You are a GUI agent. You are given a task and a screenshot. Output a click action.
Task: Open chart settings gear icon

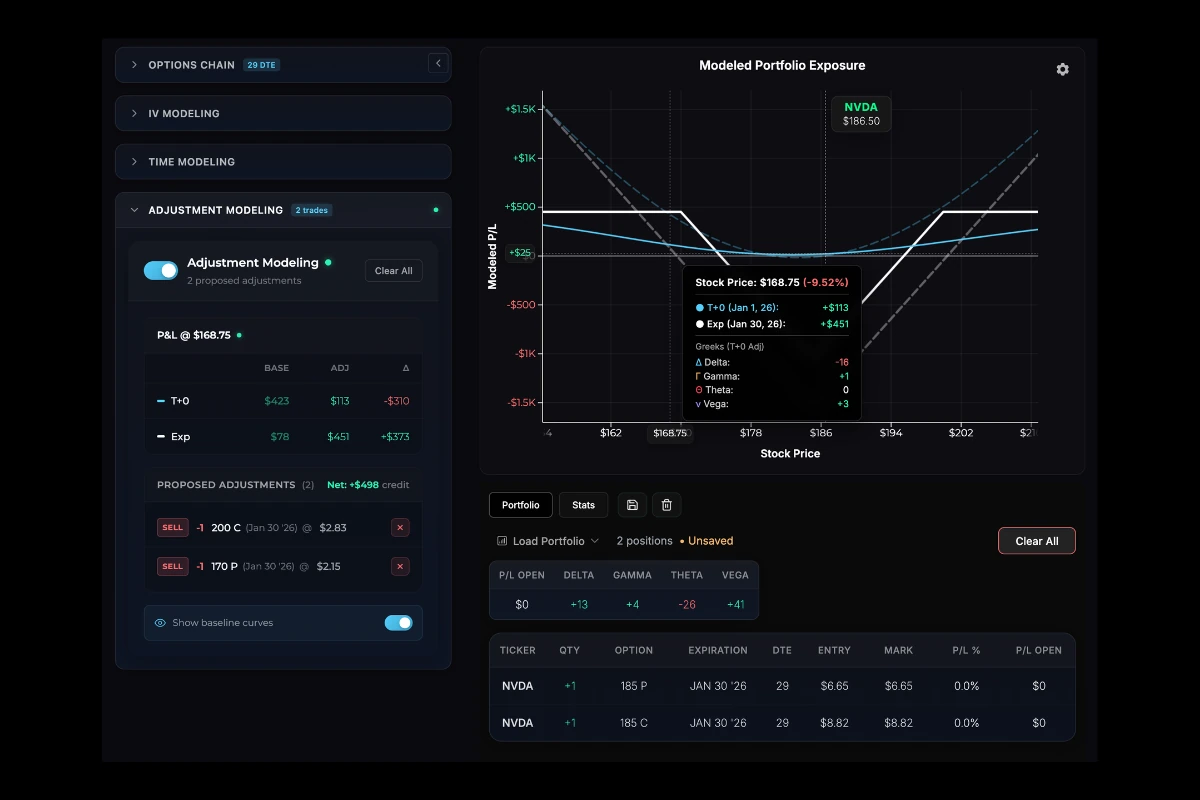(x=1062, y=69)
